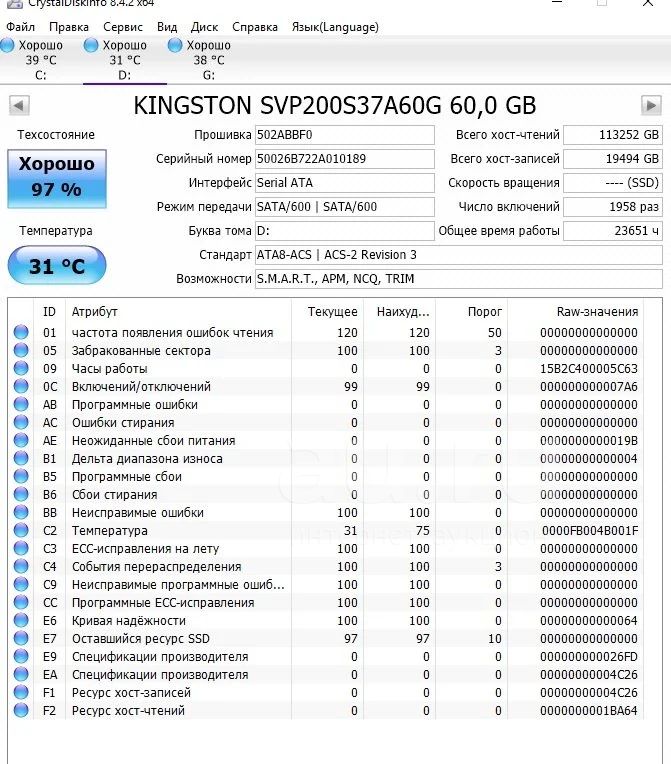The width and height of the screenshot is (671, 764).
Task: Click status icon for attribute 01 read errors
Action: (x=21, y=332)
